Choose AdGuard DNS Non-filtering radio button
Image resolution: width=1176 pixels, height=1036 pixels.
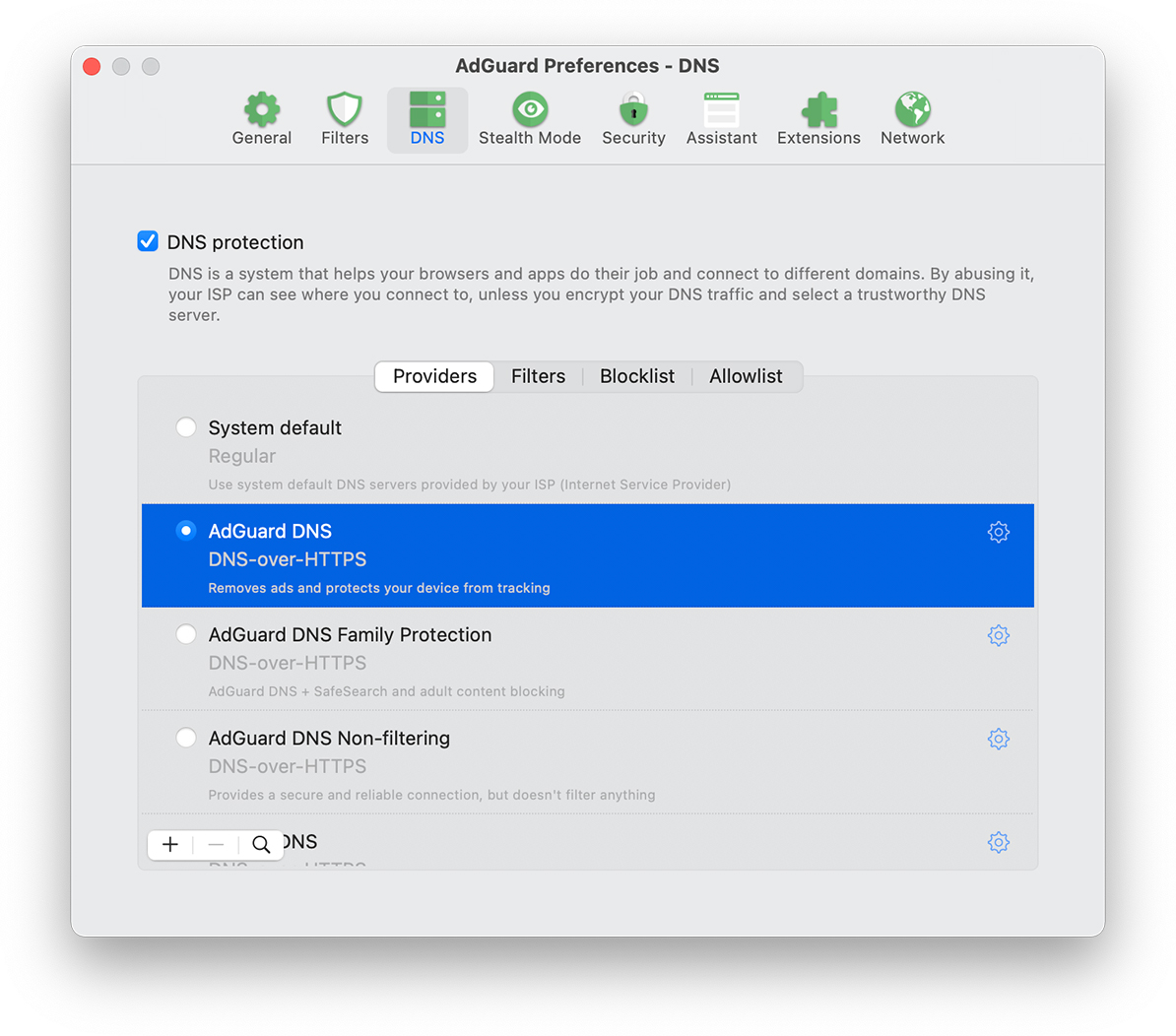coord(186,738)
